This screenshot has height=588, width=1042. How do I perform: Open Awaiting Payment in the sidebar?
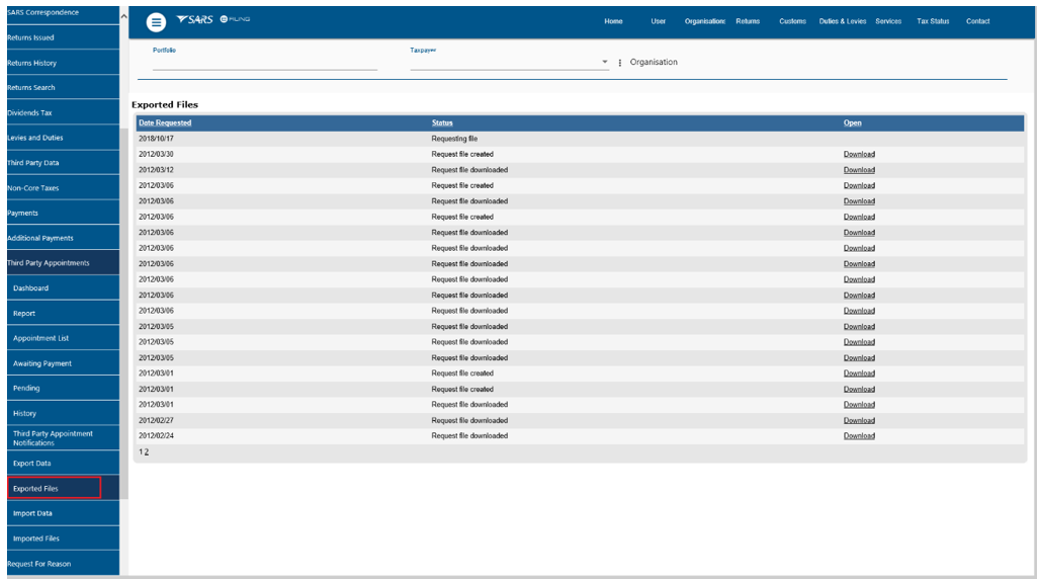pos(42,363)
